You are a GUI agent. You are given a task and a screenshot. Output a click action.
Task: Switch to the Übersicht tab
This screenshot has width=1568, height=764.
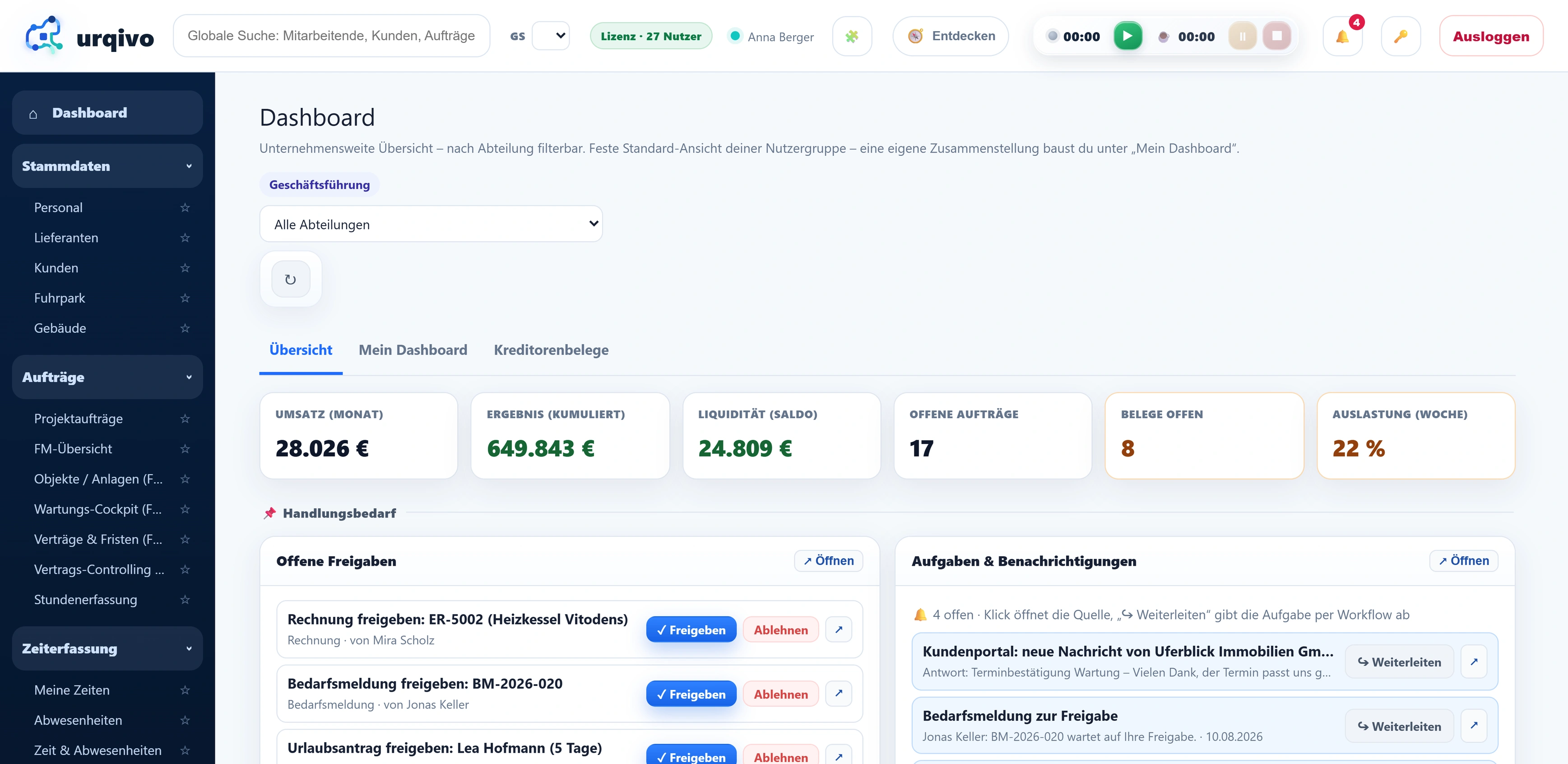301,350
